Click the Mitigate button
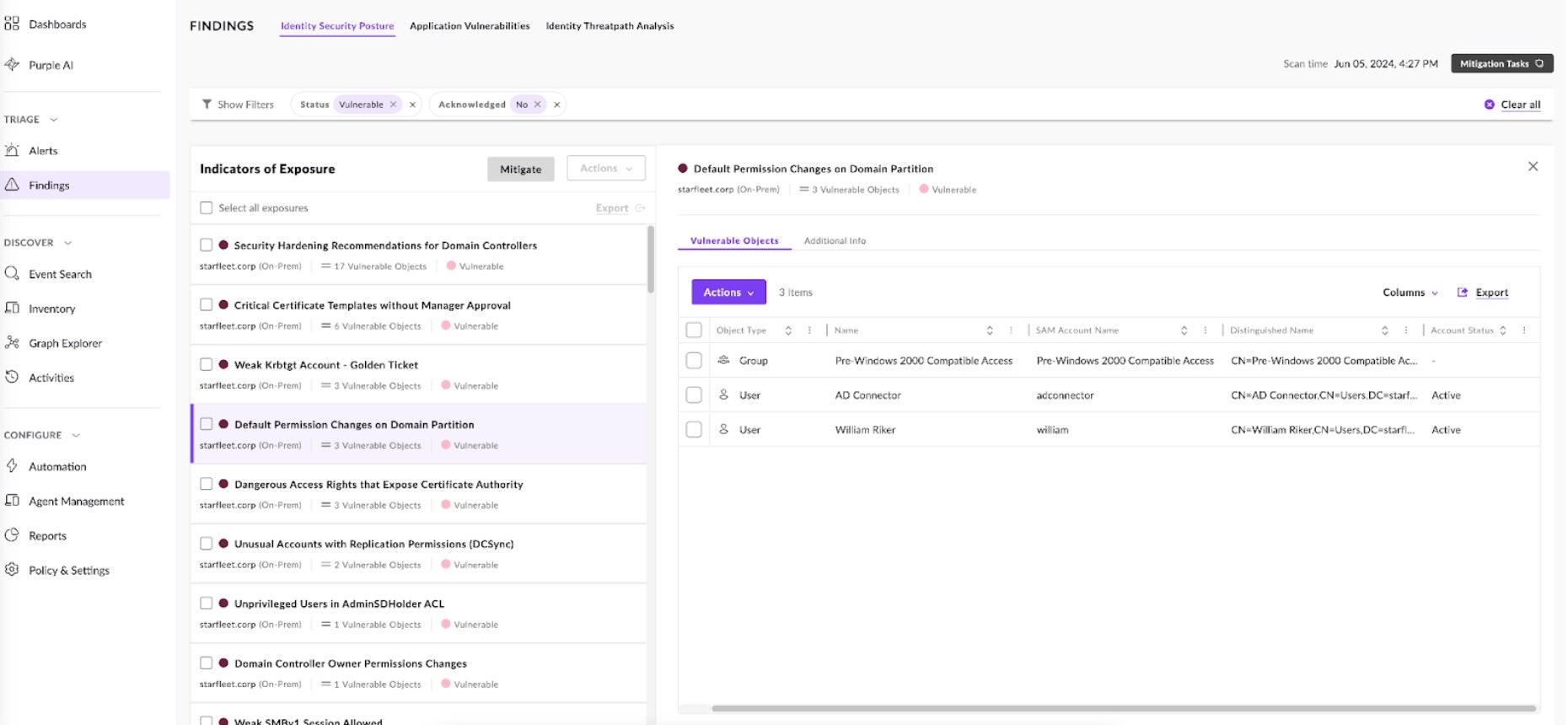This screenshot has height=725, width=1568. pos(520,169)
